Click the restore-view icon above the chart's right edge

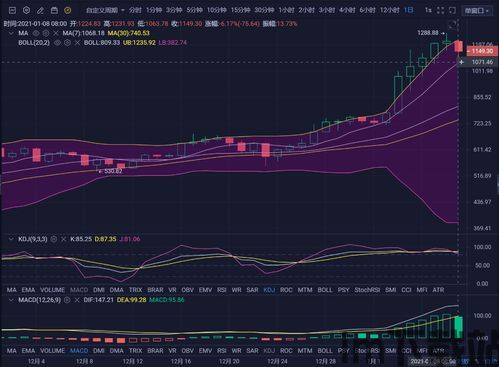pos(452,24)
